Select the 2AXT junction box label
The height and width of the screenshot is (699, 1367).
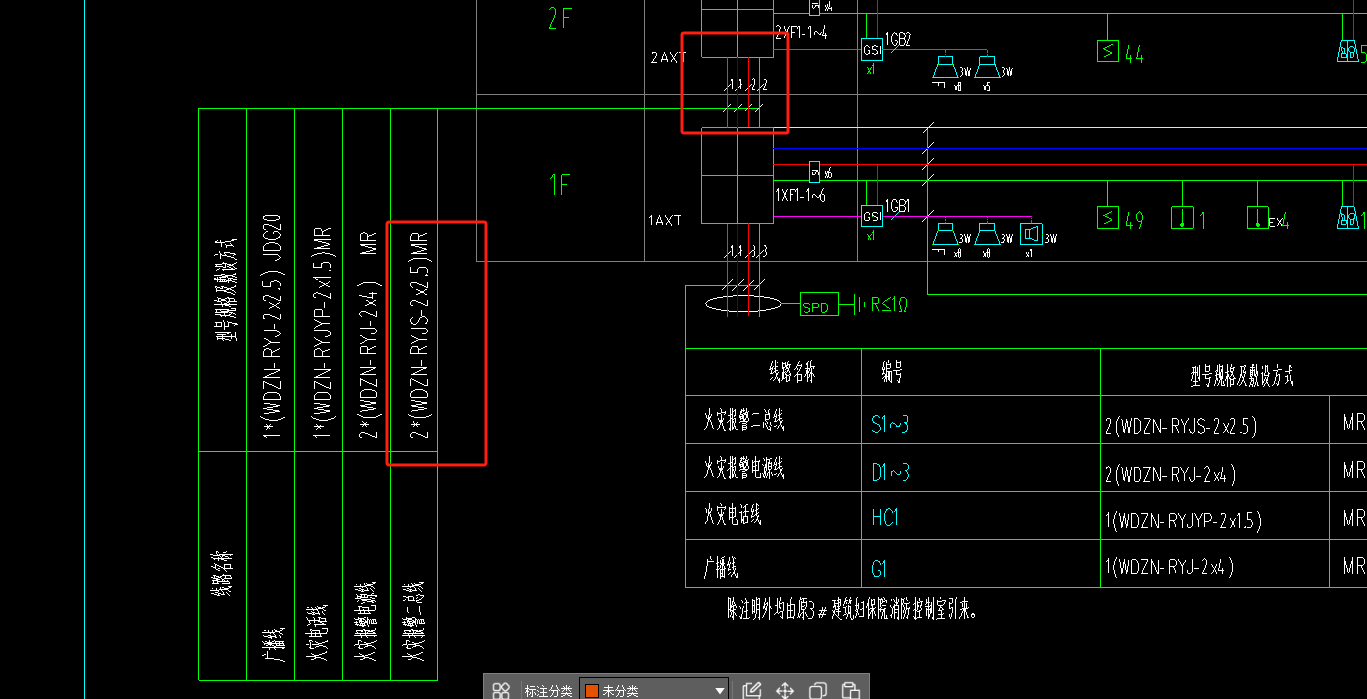pyautogui.click(x=669, y=57)
